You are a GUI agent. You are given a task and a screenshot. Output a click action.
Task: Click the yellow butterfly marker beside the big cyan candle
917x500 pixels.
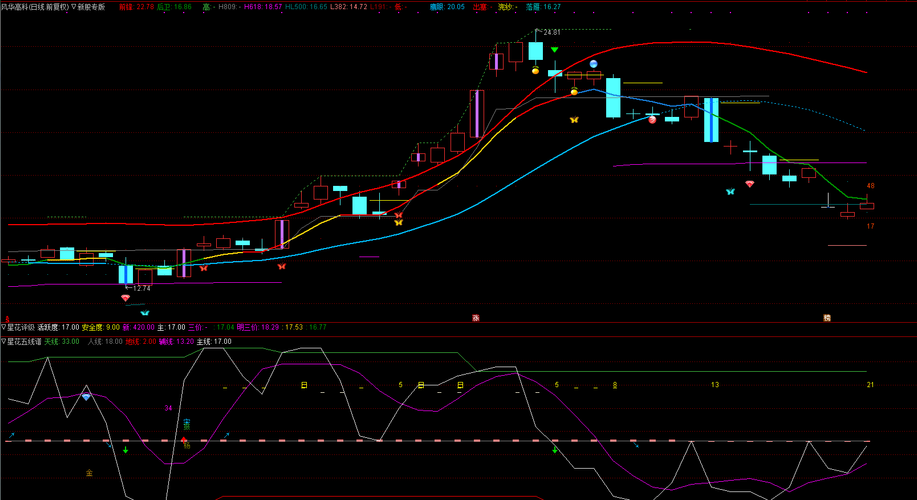click(574, 120)
